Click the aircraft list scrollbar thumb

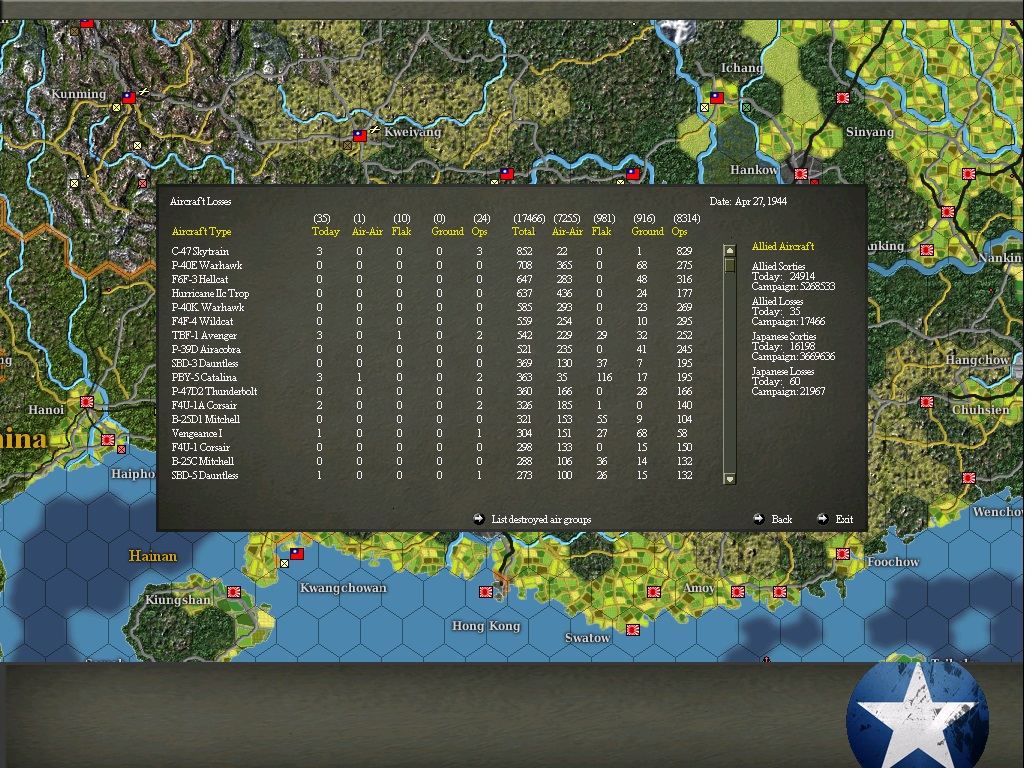(729, 265)
